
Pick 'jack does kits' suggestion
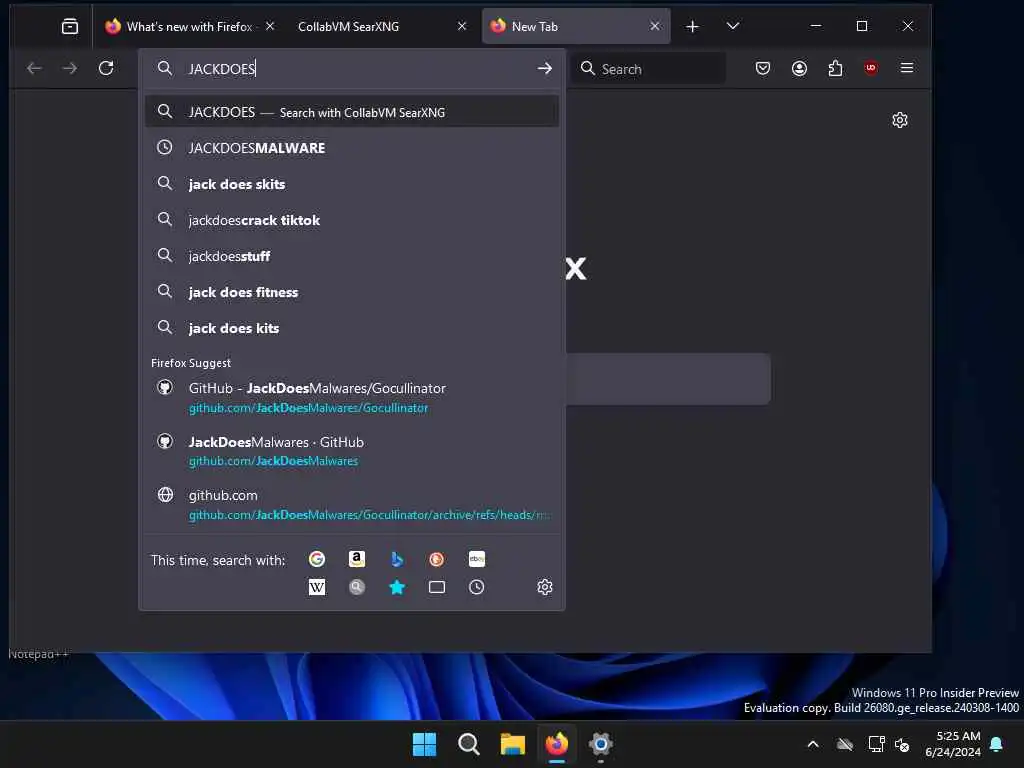click(352, 328)
